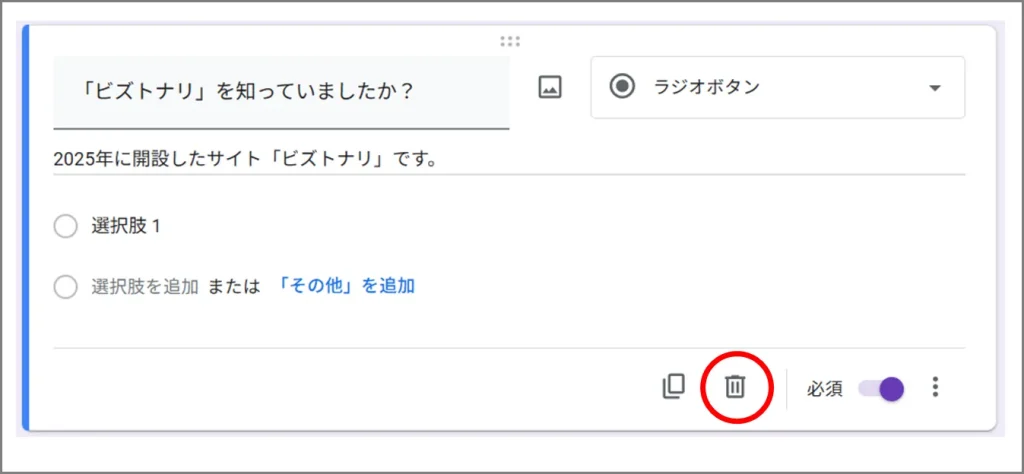
Task: Click the description text starting with 2025年に開設
Action: pyautogui.click(x=246, y=159)
